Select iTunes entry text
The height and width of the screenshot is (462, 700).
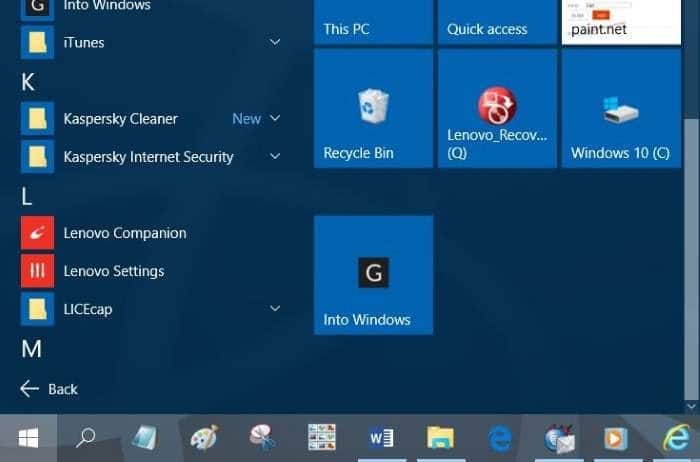click(84, 43)
